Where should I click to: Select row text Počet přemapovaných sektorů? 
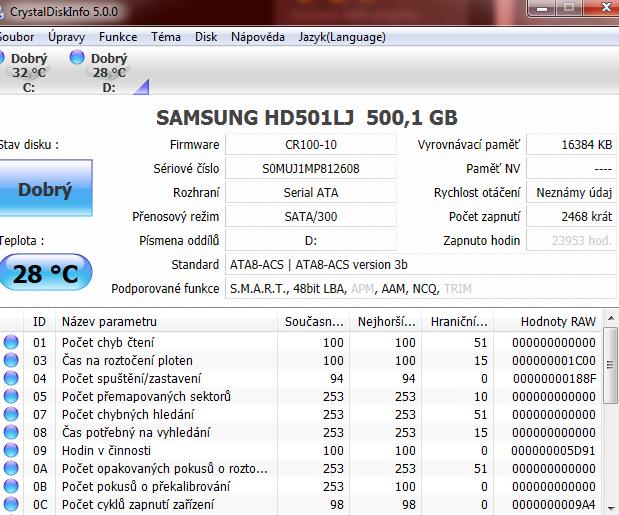point(146,397)
